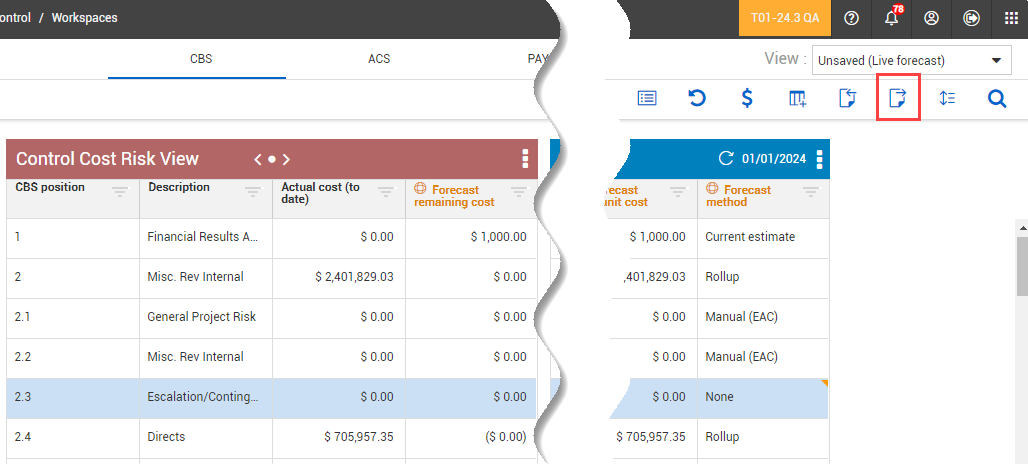
Task: Switch to the CBS tab
Action: tap(201, 59)
